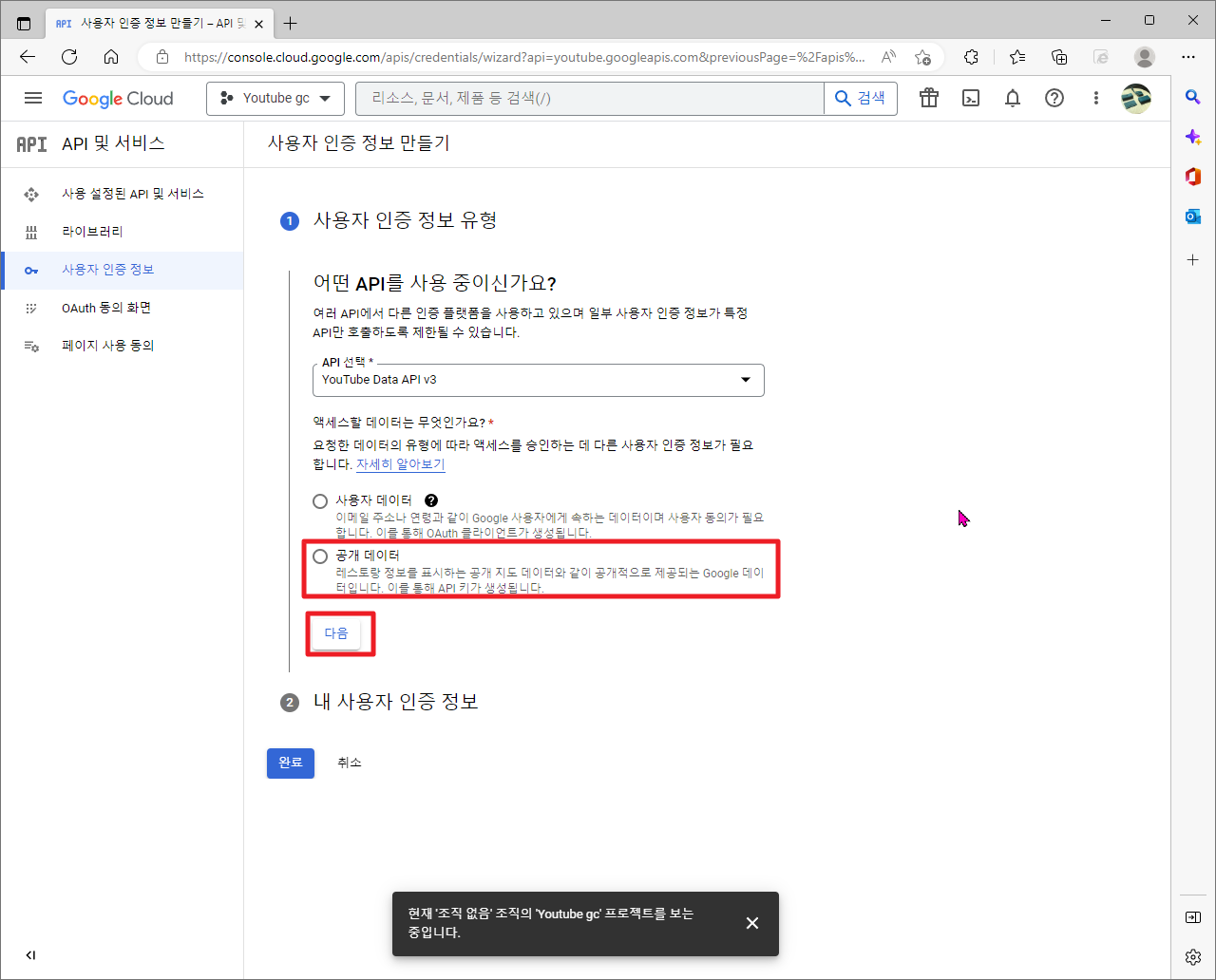
Task: Click the 다음 button
Action: tap(336, 633)
